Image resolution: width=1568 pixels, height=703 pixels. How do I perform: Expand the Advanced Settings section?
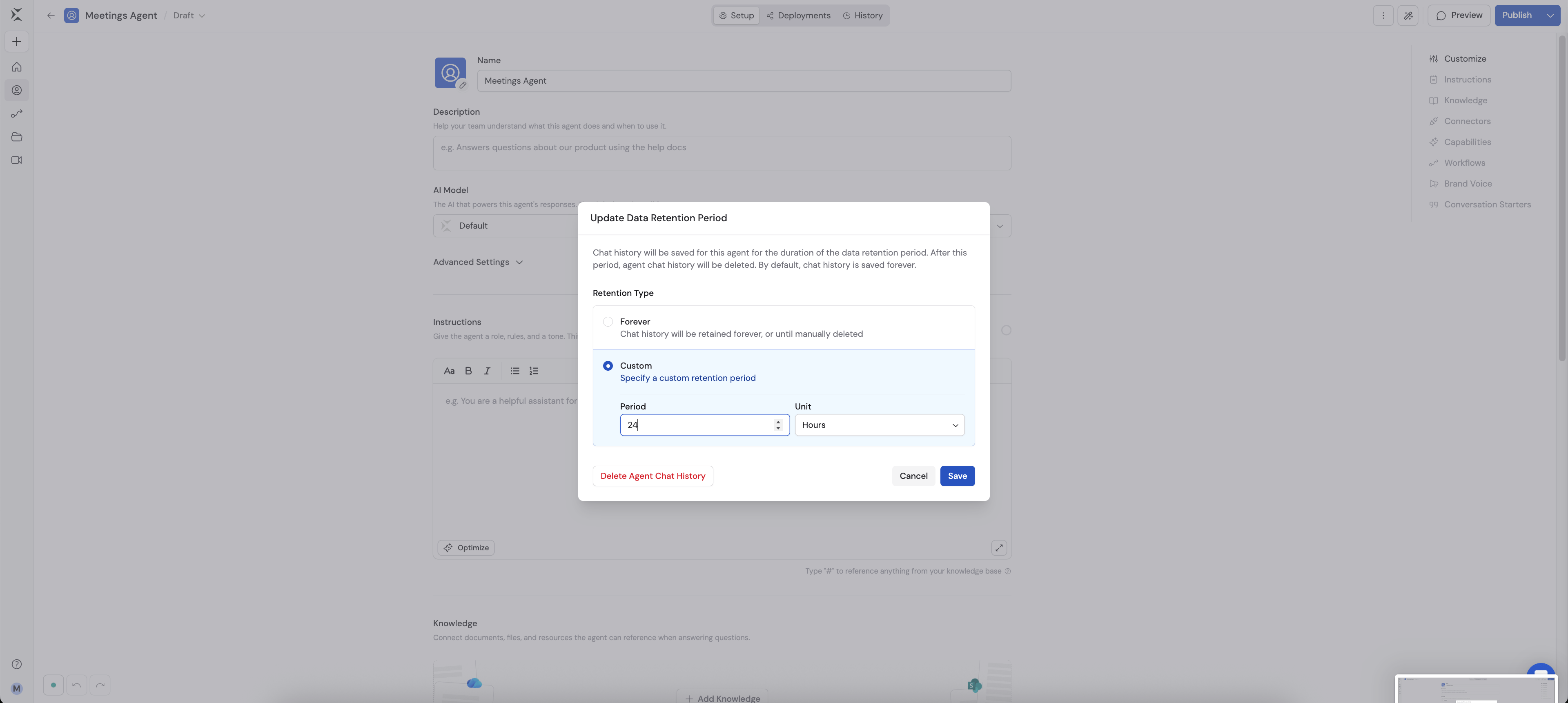tap(478, 263)
